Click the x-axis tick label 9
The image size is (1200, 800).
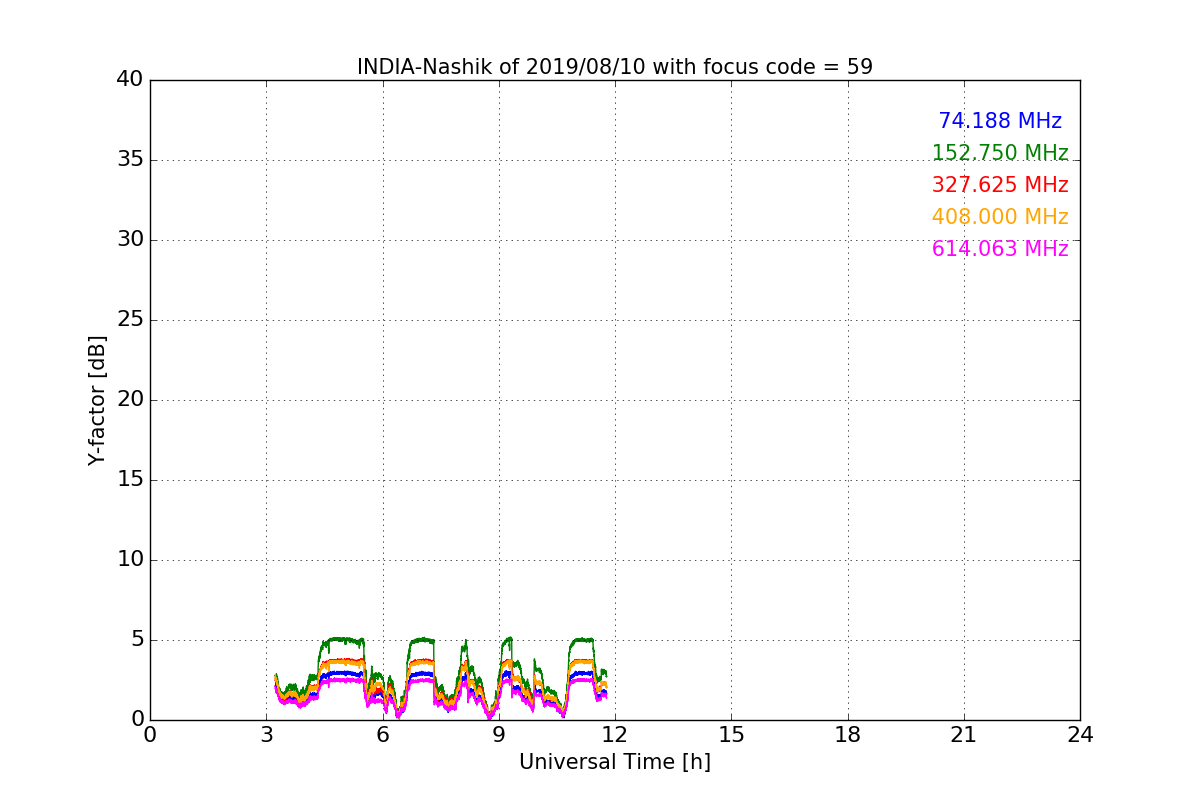click(x=499, y=735)
